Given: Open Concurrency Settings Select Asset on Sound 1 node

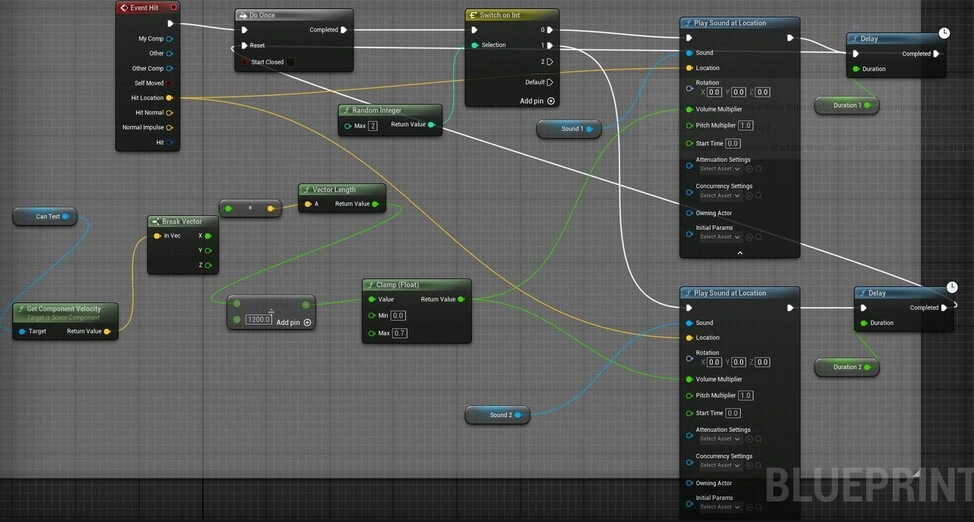Looking at the screenshot, I should [720, 196].
